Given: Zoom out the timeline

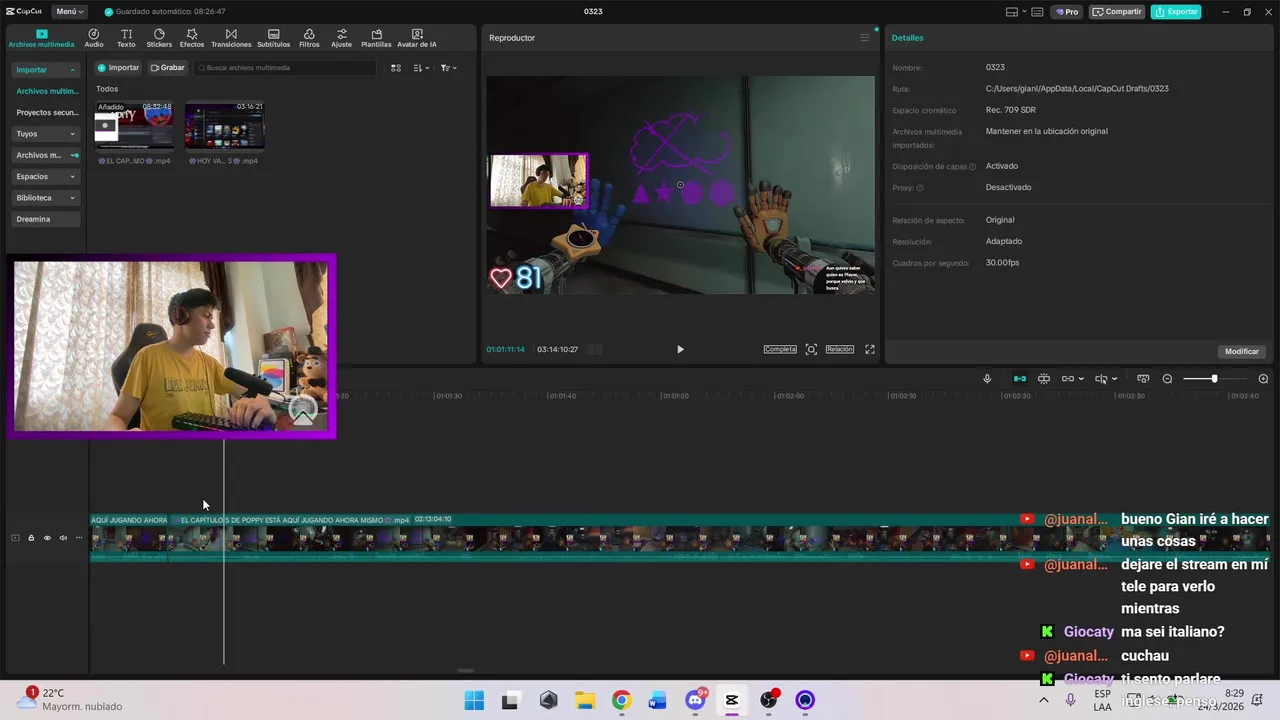Looking at the screenshot, I should tap(1167, 379).
